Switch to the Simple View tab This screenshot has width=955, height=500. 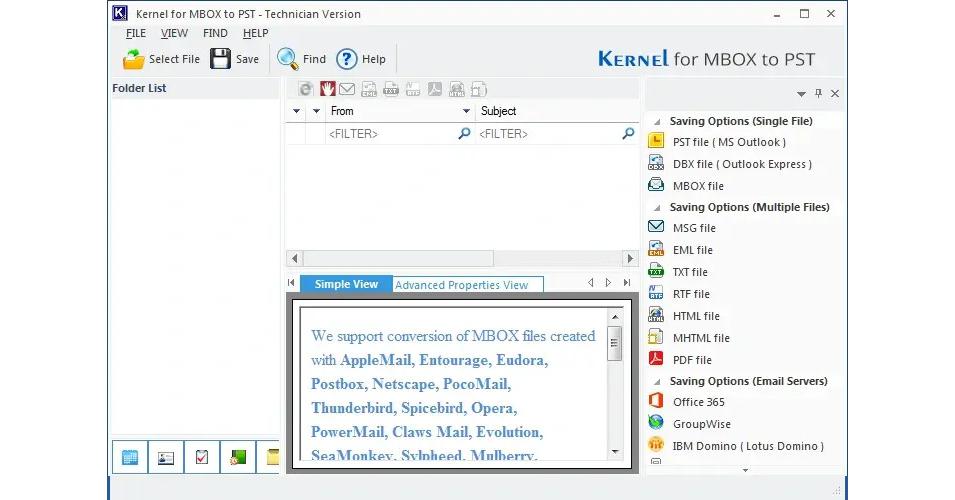(x=346, y=284)
